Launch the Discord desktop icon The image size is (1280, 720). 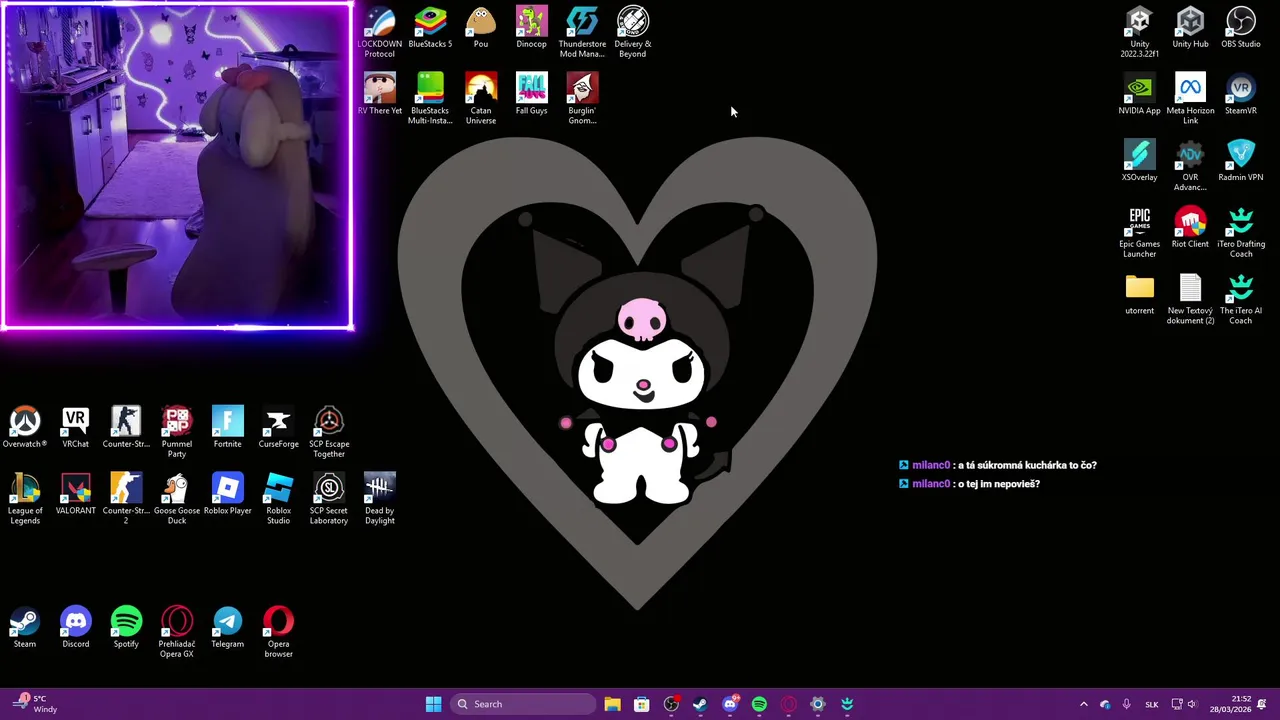click(76, 627)
